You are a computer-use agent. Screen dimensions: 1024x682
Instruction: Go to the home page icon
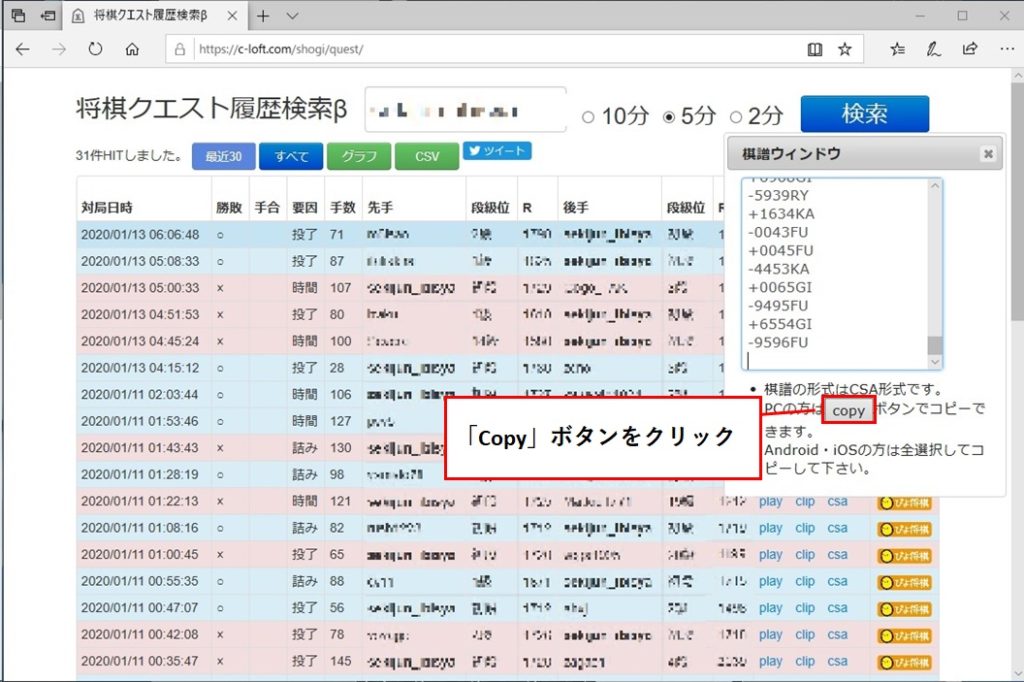pos(133,49)
